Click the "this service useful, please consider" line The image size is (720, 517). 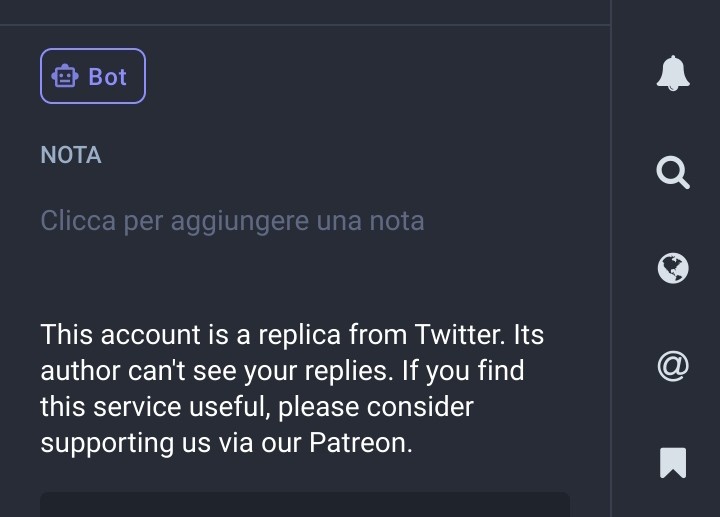click(257, 407)
